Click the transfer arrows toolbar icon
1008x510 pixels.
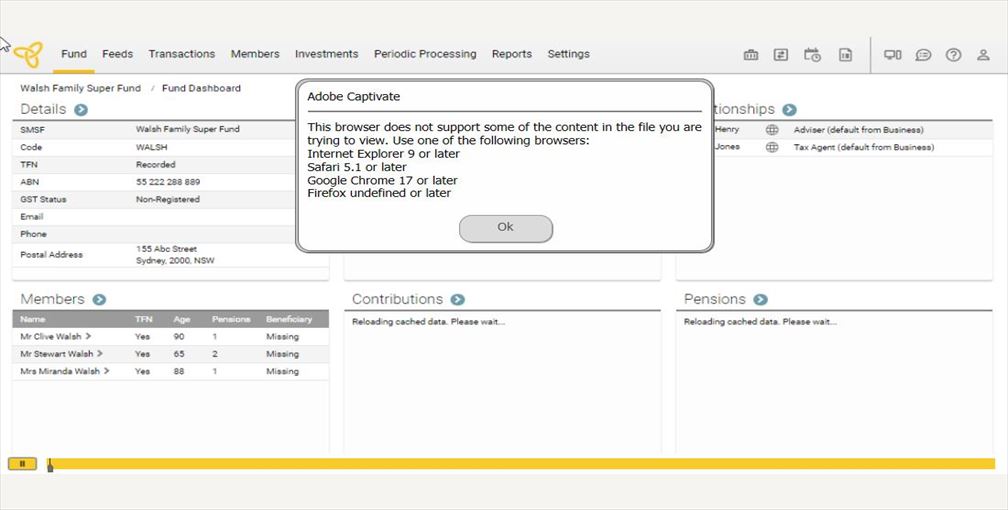point(780,55)
